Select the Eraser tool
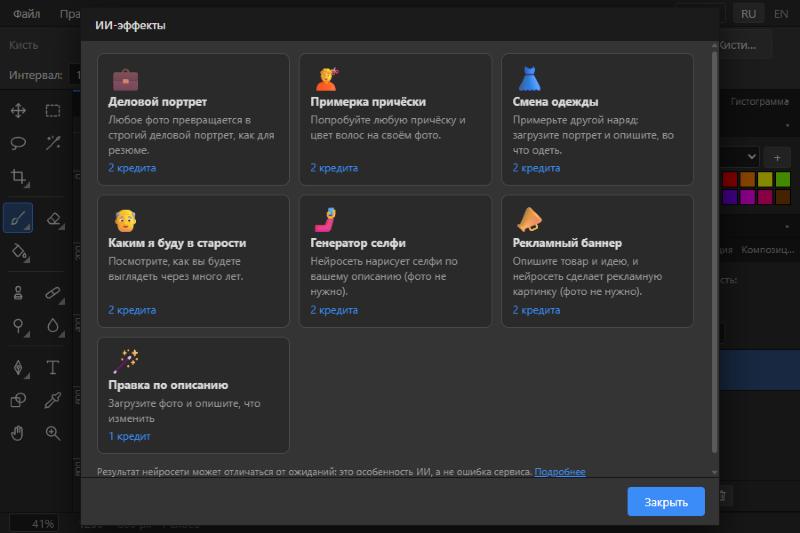The image size is (800, 533). point(53,218)
